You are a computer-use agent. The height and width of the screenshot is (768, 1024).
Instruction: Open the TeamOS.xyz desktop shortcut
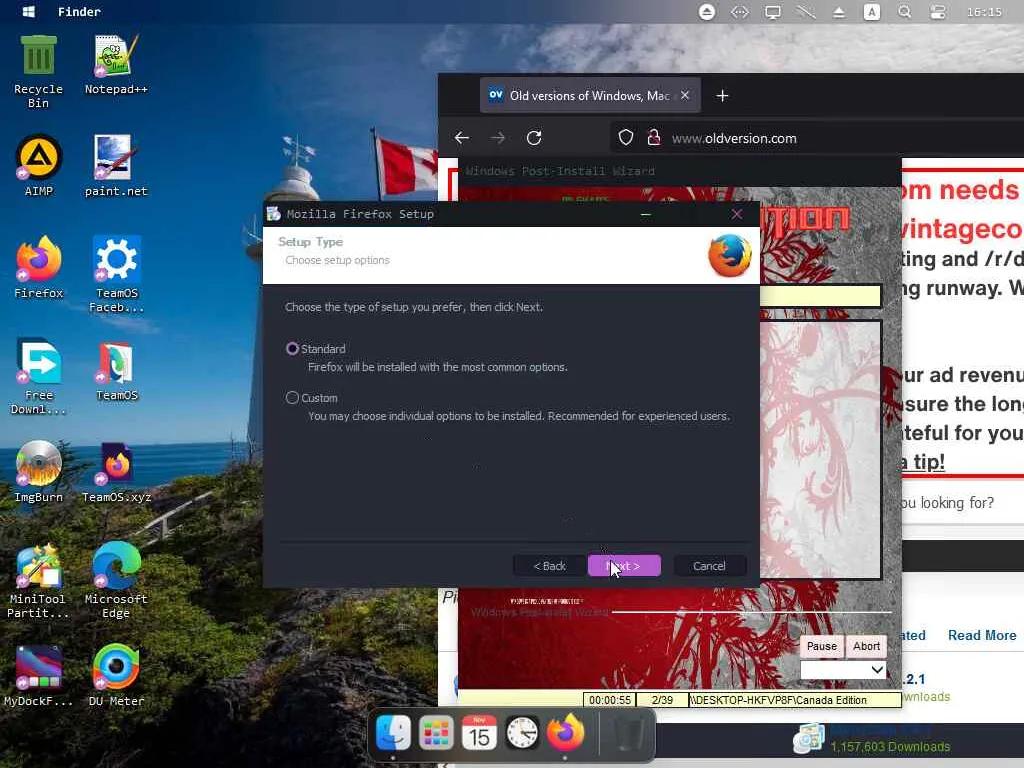coord(116,472)
